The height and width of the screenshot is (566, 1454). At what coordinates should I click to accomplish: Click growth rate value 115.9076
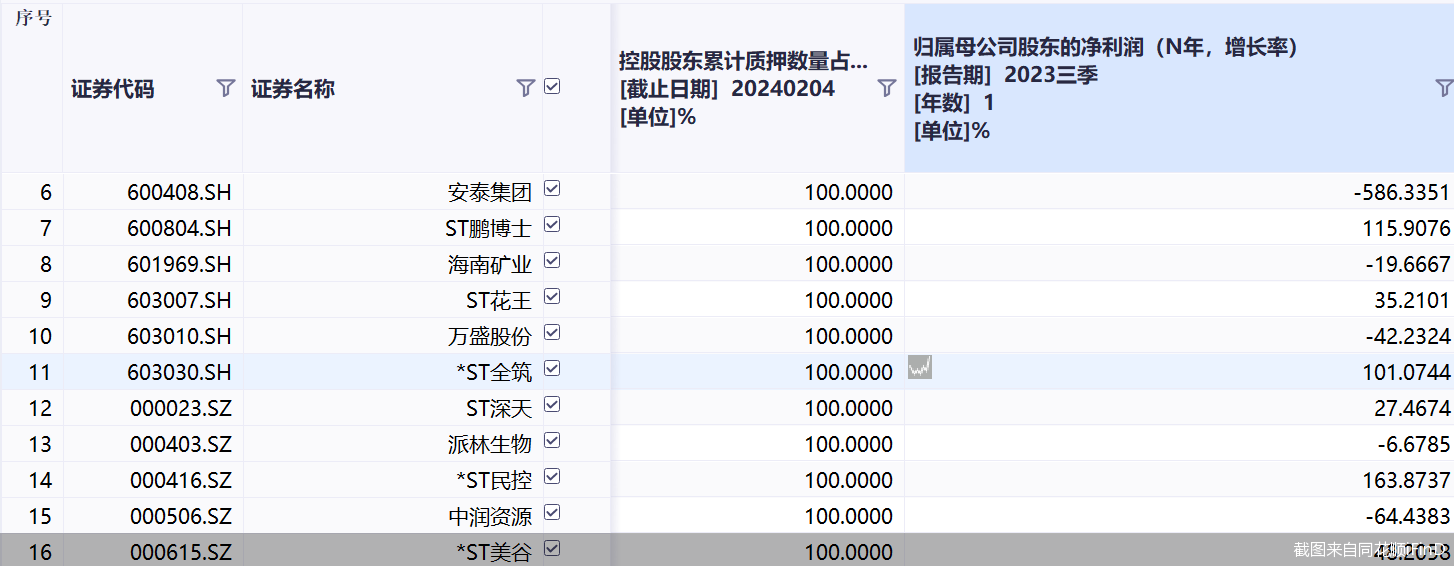(x=1406, y=228)
